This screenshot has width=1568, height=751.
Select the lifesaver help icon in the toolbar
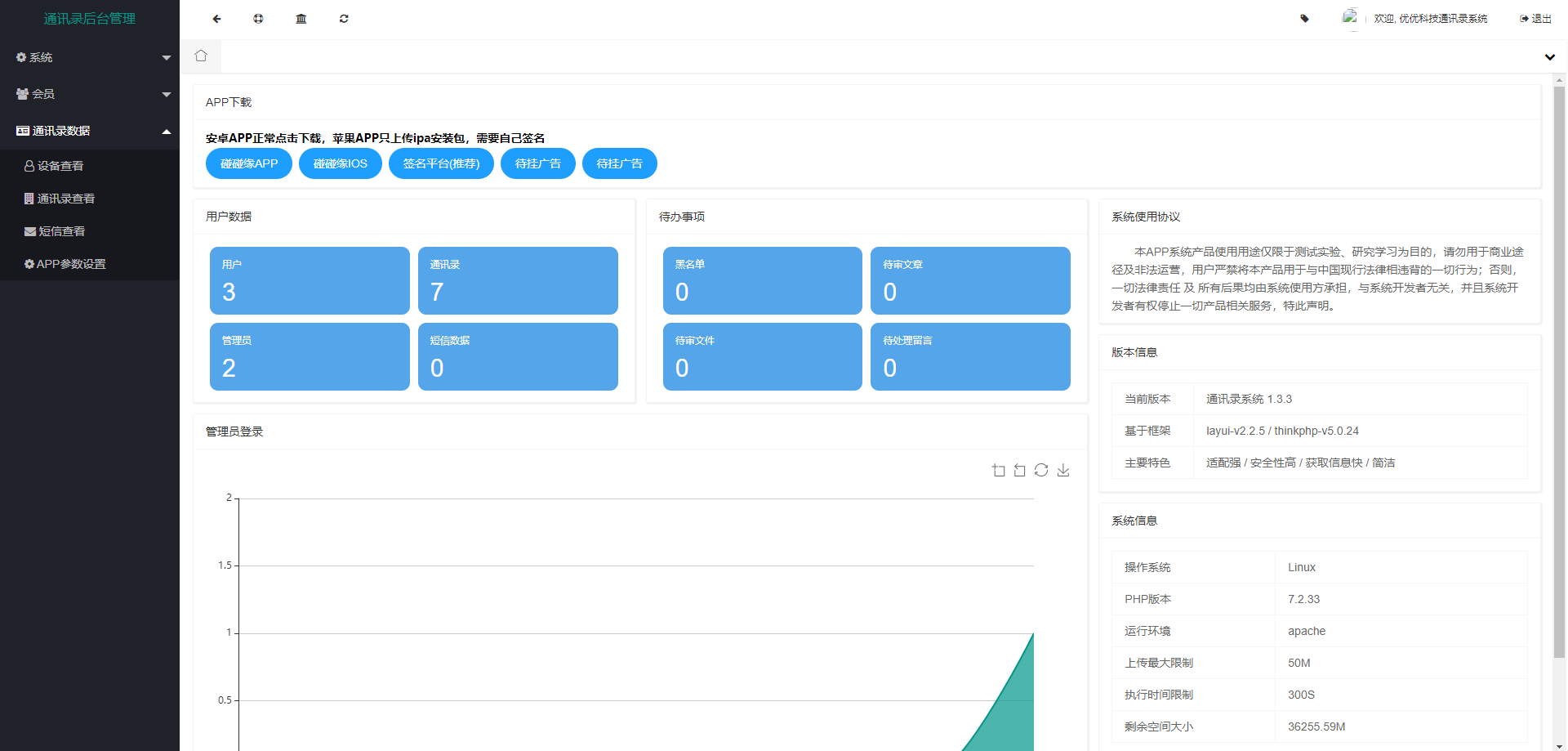click(259, 18)
